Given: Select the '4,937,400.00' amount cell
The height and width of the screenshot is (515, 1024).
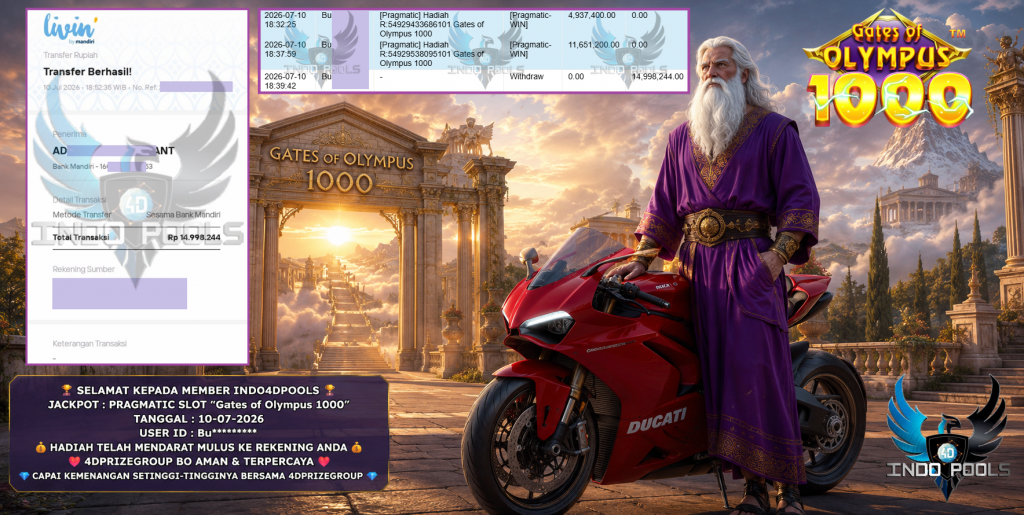Looking at the screenshot, I should click(590, 14).
